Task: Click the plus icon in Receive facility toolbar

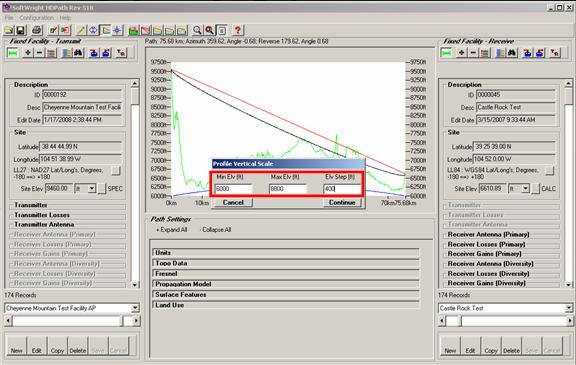Action: [461, 53]
